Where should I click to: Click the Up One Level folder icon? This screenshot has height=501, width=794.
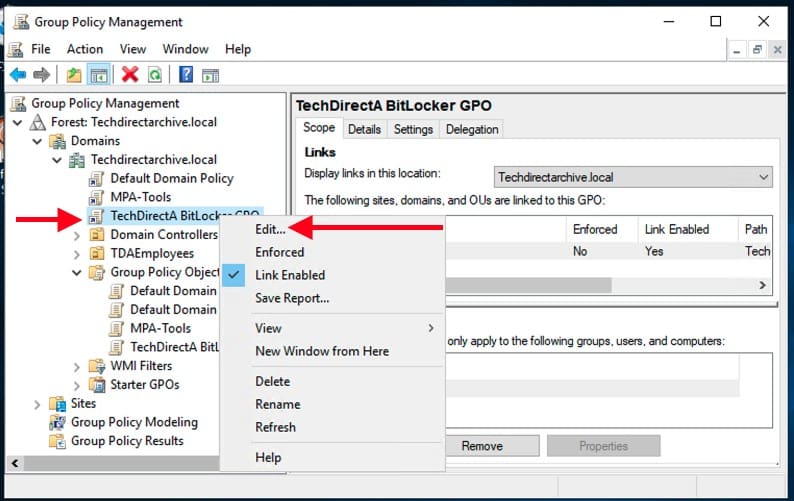pos(73,75)
